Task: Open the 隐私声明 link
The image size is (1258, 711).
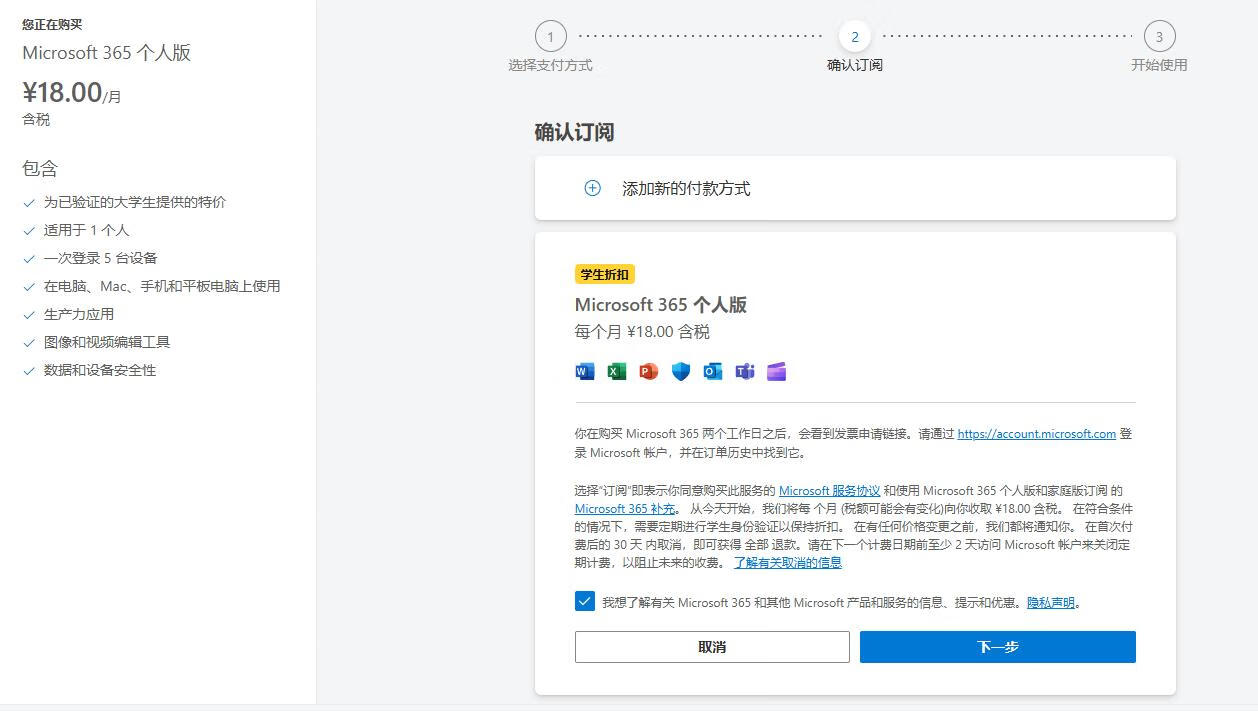Action: pos(1050,603)
